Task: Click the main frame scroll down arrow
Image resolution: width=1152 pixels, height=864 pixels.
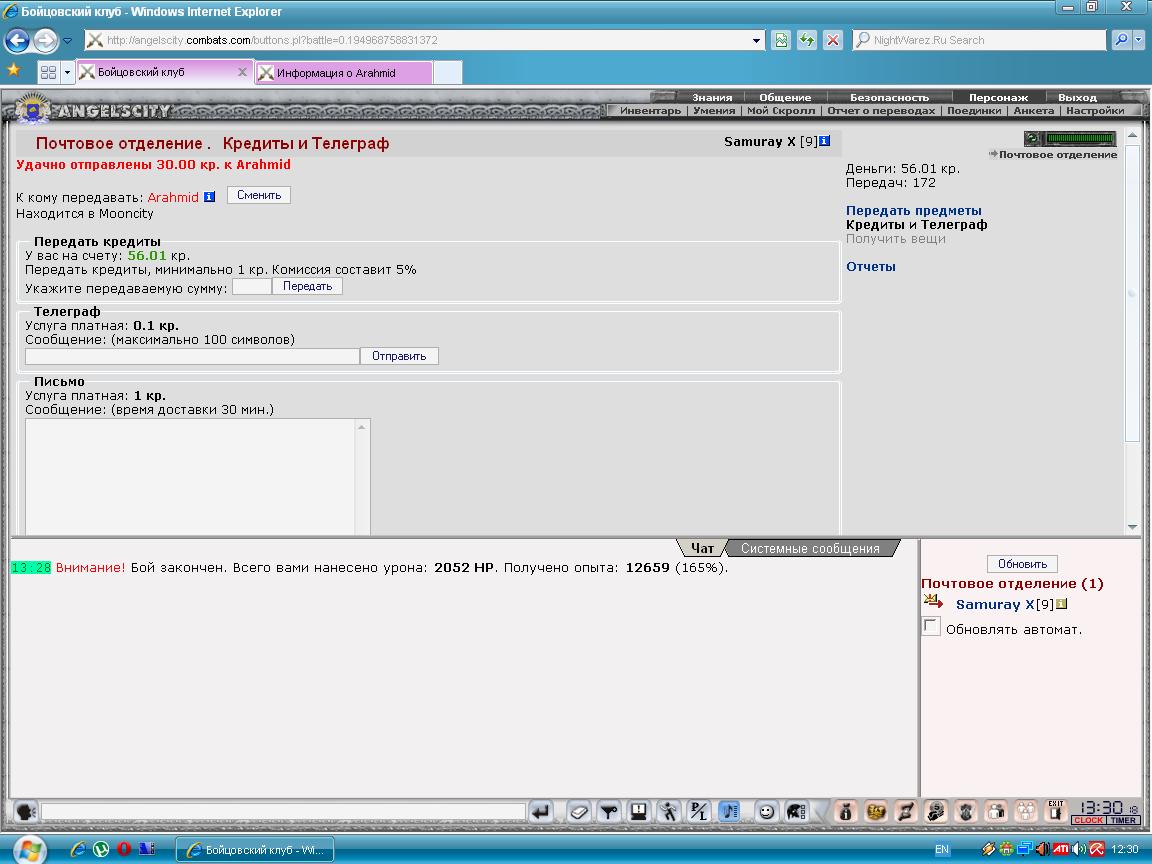Action: [1132, 526]
